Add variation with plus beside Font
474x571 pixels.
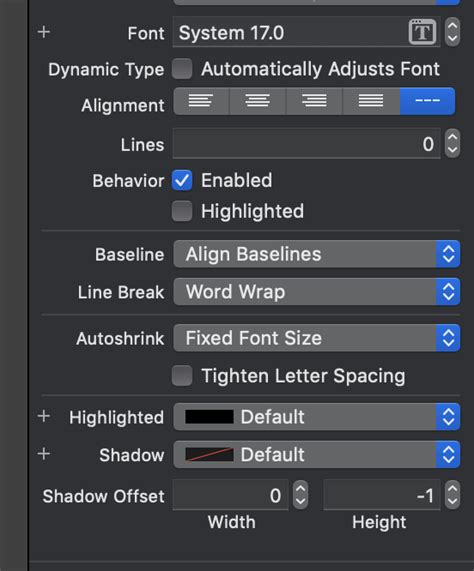[x=44, y=32]
